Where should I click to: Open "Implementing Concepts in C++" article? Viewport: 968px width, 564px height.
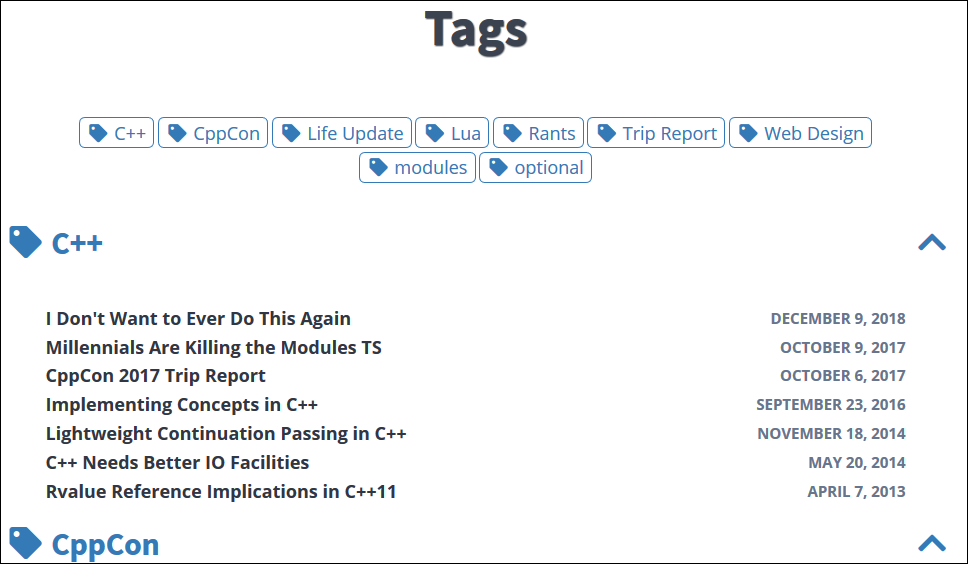182,405
